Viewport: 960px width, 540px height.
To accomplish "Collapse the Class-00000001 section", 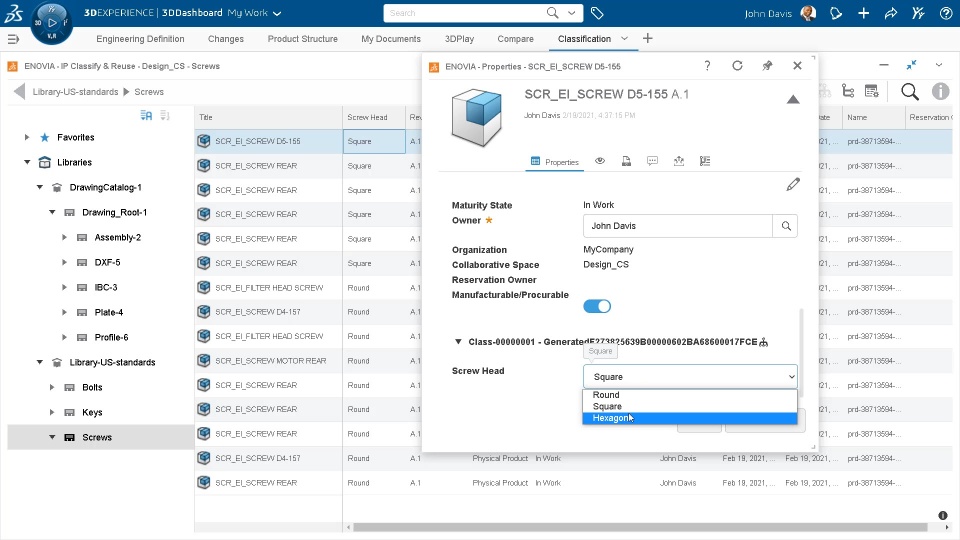I will pyautogui.click(x=459, y=342).
